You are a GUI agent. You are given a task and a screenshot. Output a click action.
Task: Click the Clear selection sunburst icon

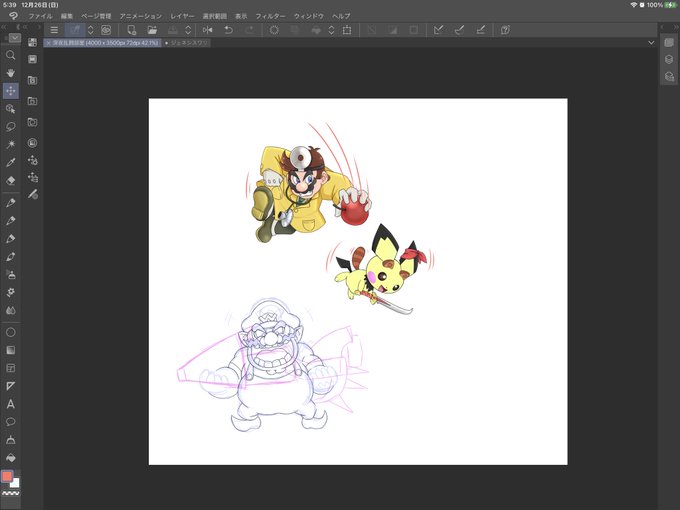(274, 30)
